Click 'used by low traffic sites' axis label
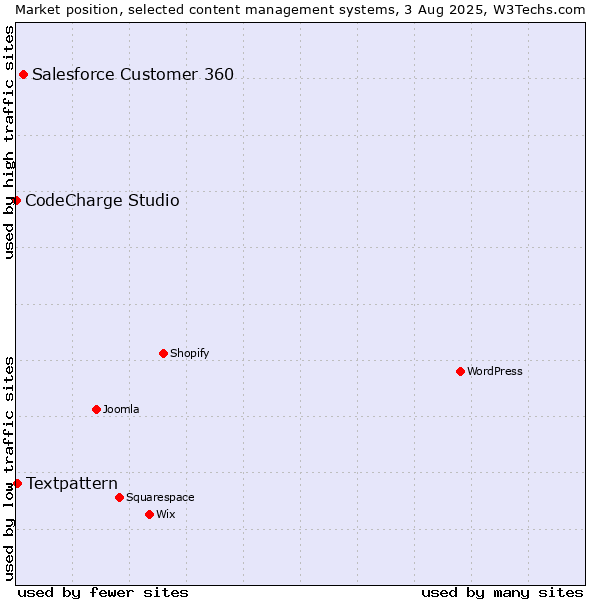 click(9, 470)
